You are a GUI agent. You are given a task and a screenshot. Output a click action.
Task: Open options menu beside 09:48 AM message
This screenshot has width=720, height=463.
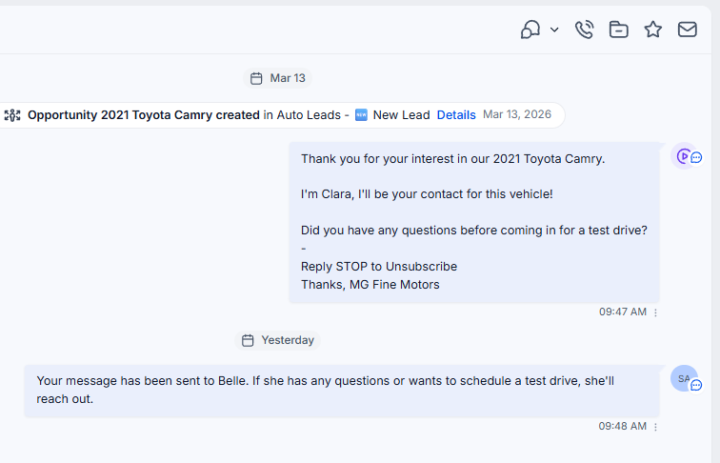[656, 427]
